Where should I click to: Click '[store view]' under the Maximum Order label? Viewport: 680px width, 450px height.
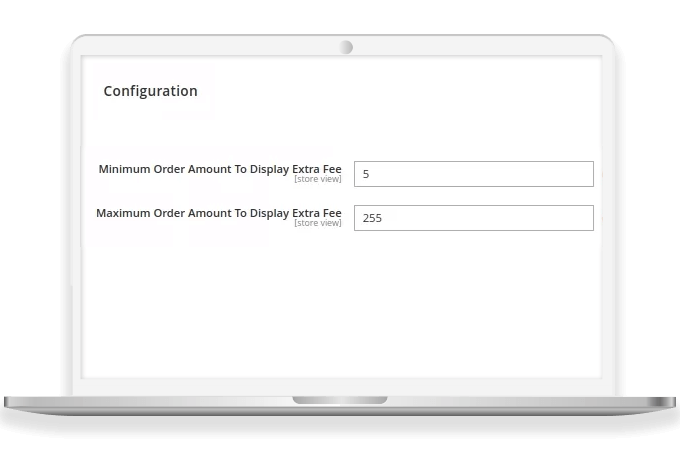[318, 223]
